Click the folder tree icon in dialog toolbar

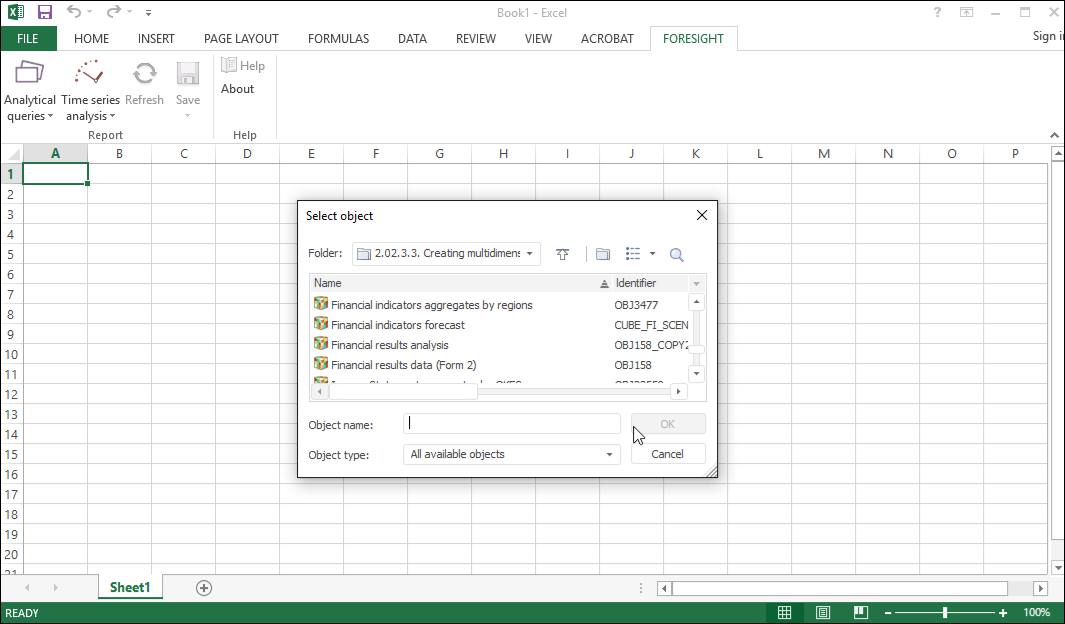[x=603, y=254]
